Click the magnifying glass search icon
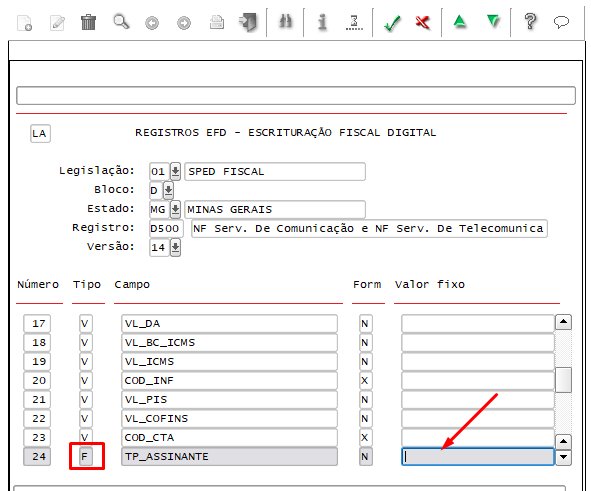This screenshot has height=491, width=591. (x=121, y=22)
